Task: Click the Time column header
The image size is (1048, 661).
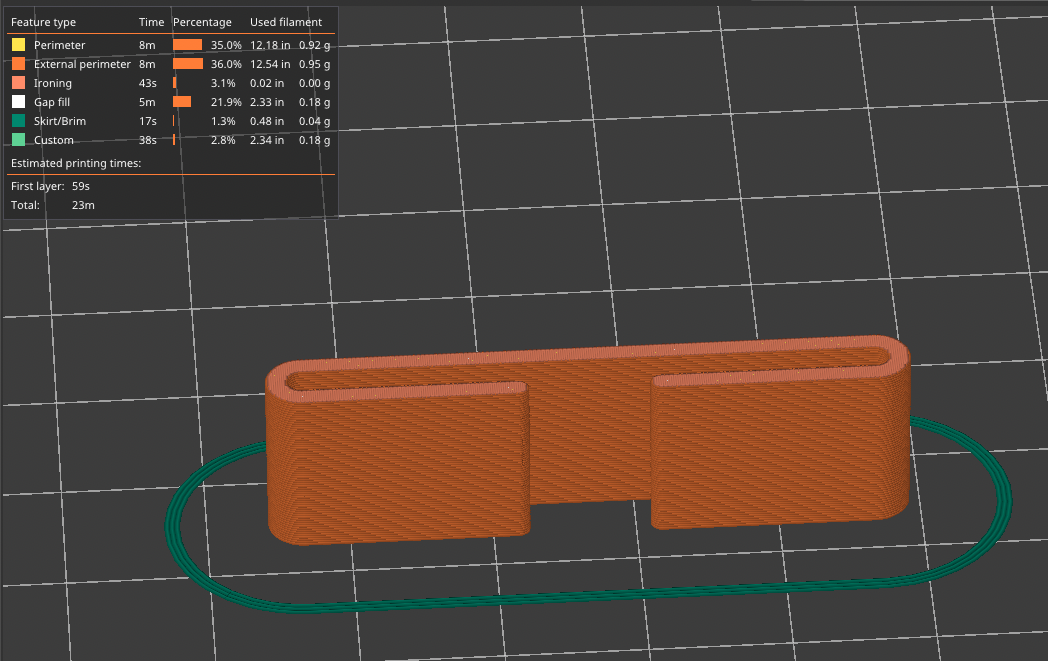Action: click(x=152, y=22)
